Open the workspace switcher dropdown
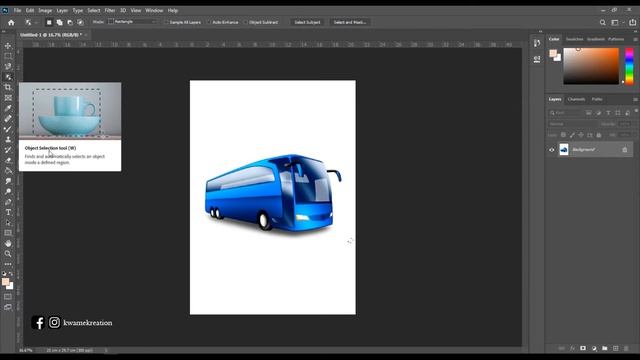 617,22
